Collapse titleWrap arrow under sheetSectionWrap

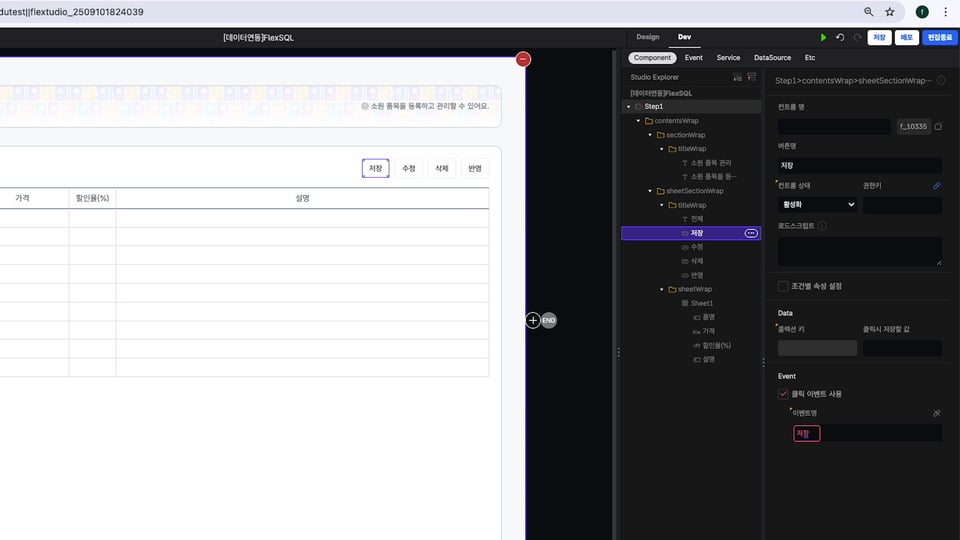(x=662, y=205)
